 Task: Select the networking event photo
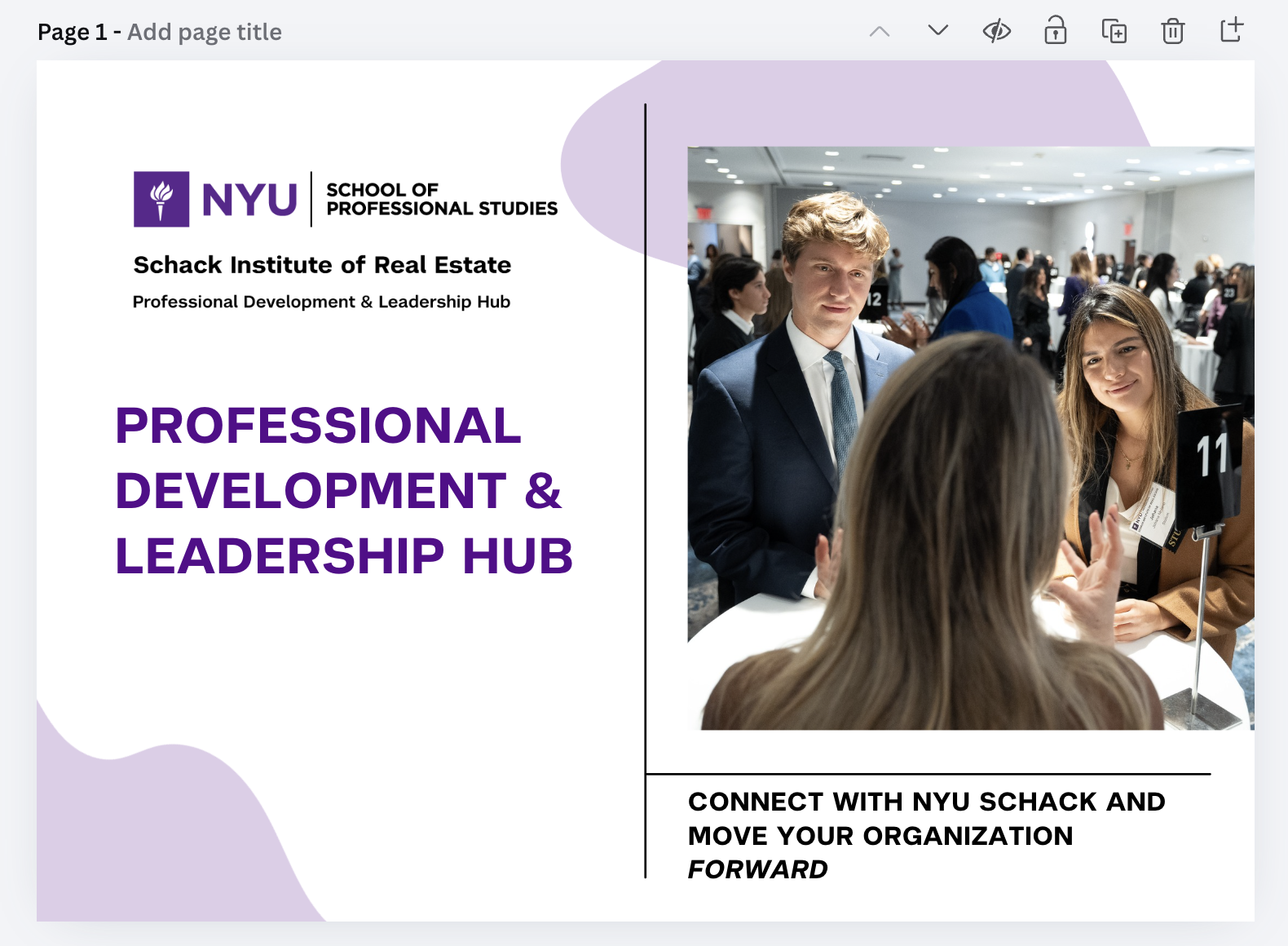(x=971, y=438)
